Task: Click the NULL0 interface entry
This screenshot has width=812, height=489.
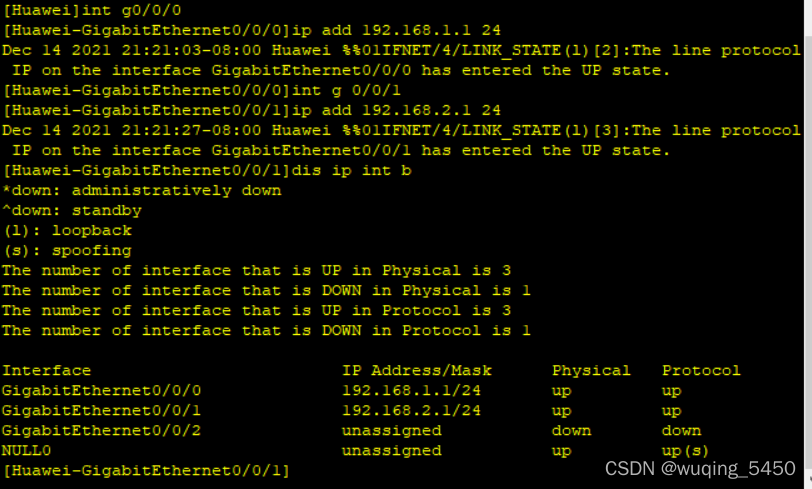Action: [x=27, y=450]
